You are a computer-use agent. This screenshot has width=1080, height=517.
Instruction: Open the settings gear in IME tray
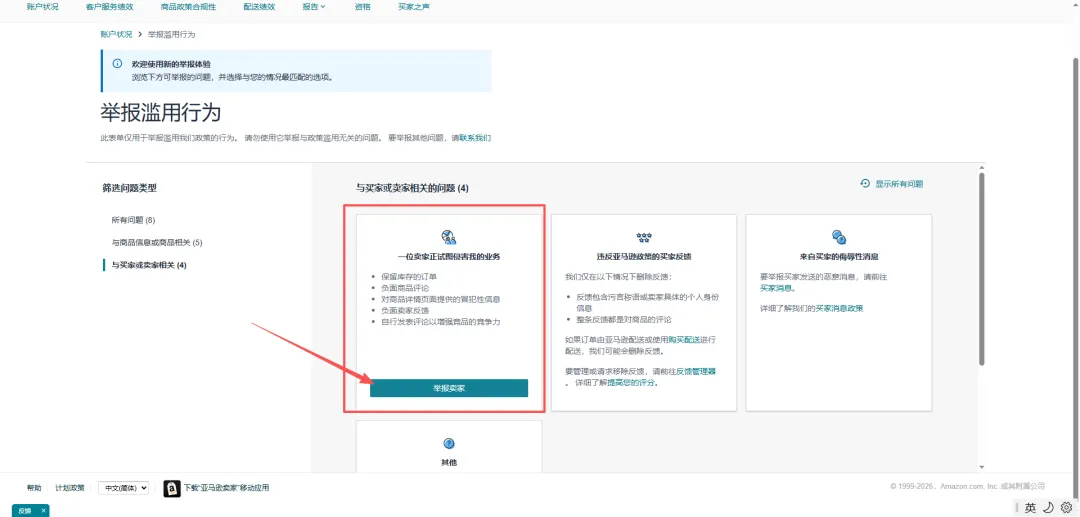pos(1066,507)
